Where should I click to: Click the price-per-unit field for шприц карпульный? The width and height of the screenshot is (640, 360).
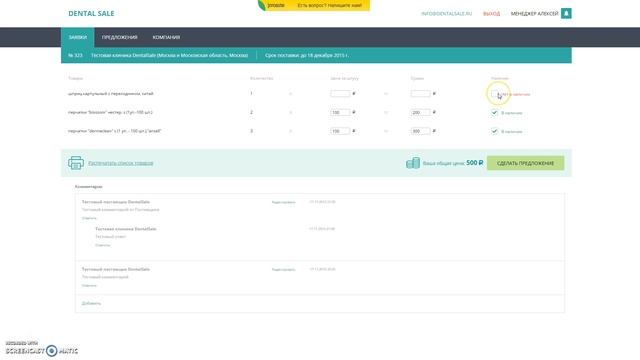[340, 94]
